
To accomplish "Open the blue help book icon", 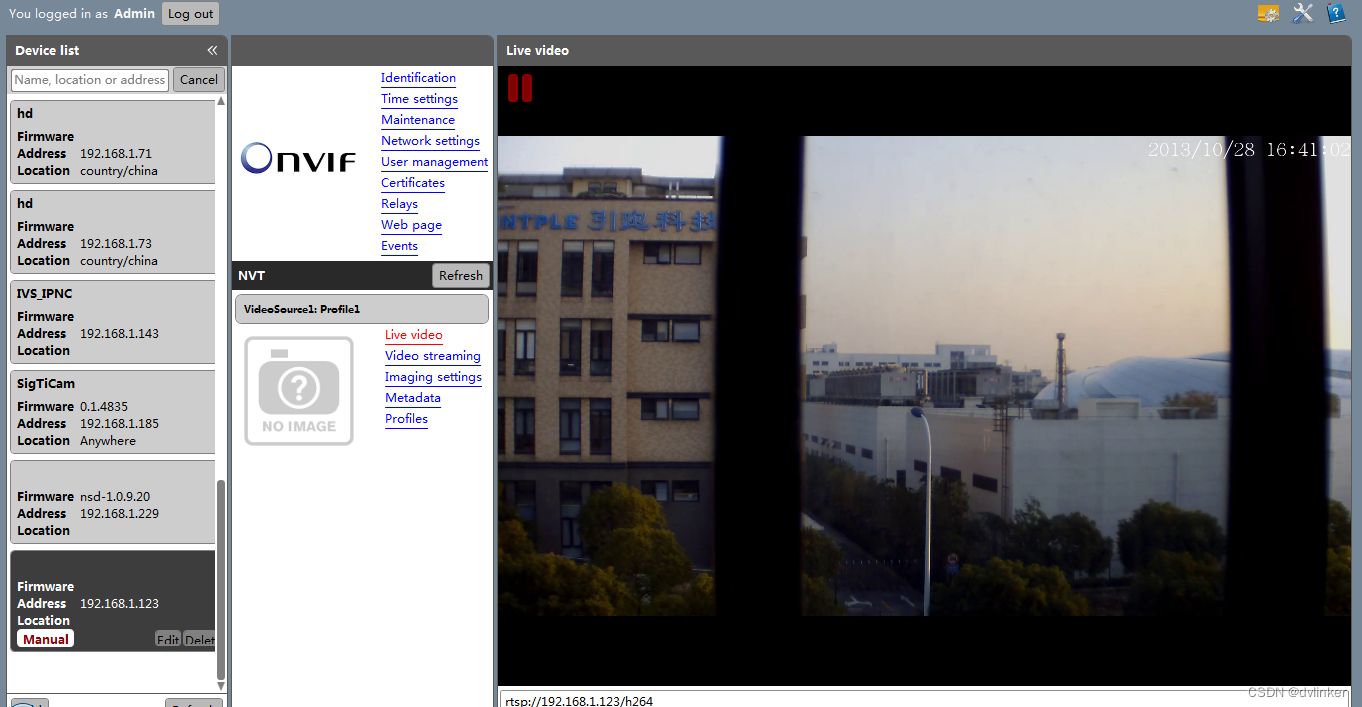I will 1336,13.
